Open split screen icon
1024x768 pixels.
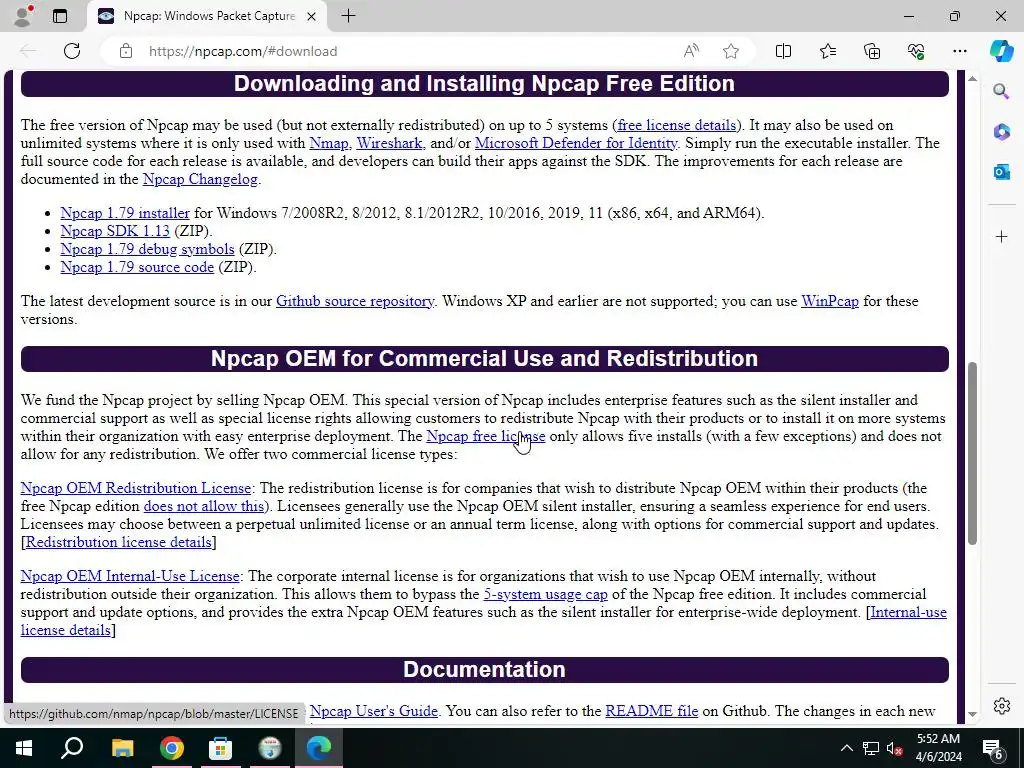click(x=783, y=51)
